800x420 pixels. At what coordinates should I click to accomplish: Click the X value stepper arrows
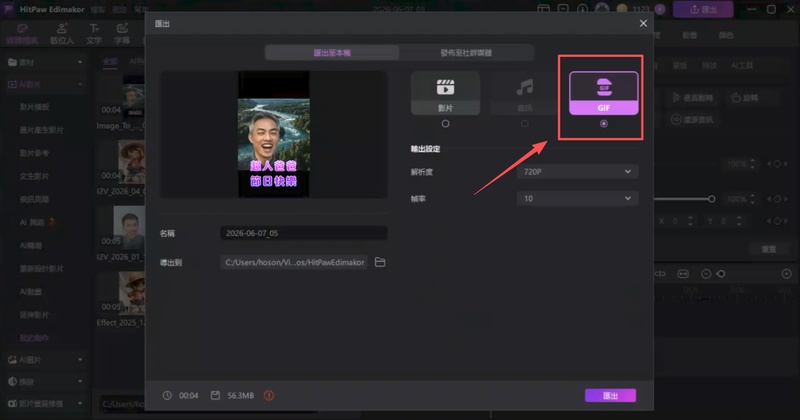pyautogui.click(x=690, y=221)
